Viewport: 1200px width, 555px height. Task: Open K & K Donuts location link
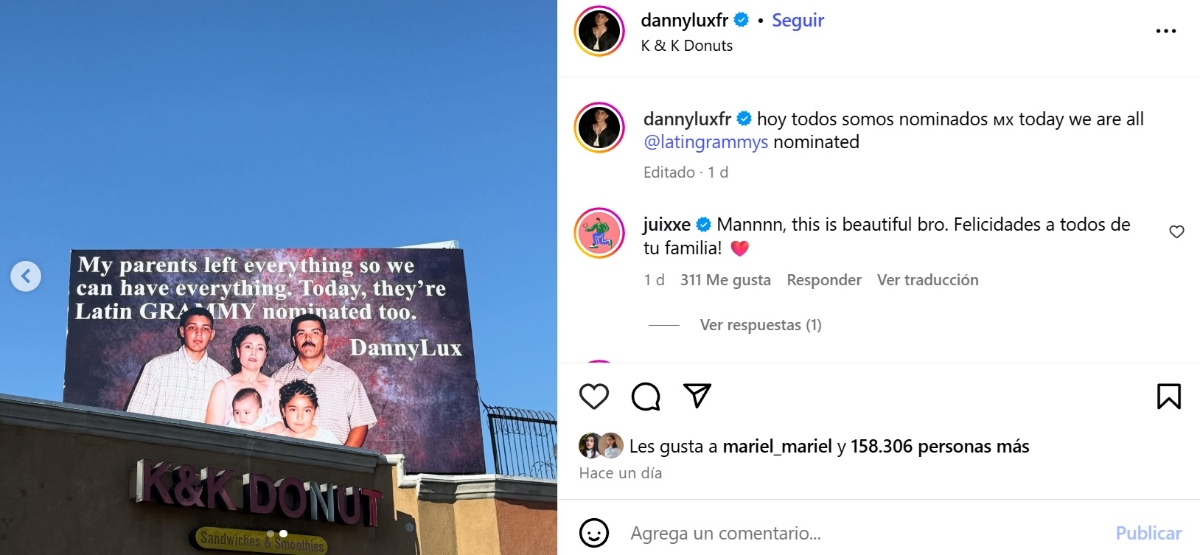(686, 46)
